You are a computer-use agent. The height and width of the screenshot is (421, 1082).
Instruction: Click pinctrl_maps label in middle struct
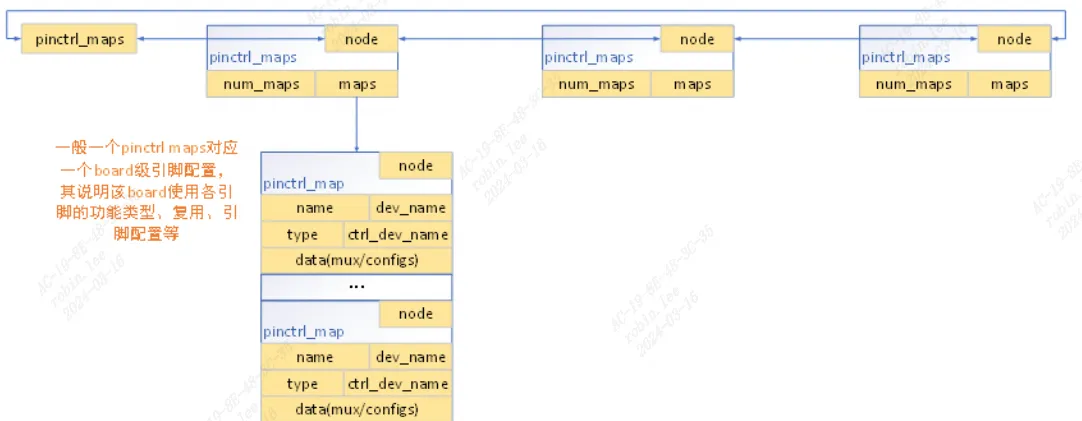coord(589,57)
